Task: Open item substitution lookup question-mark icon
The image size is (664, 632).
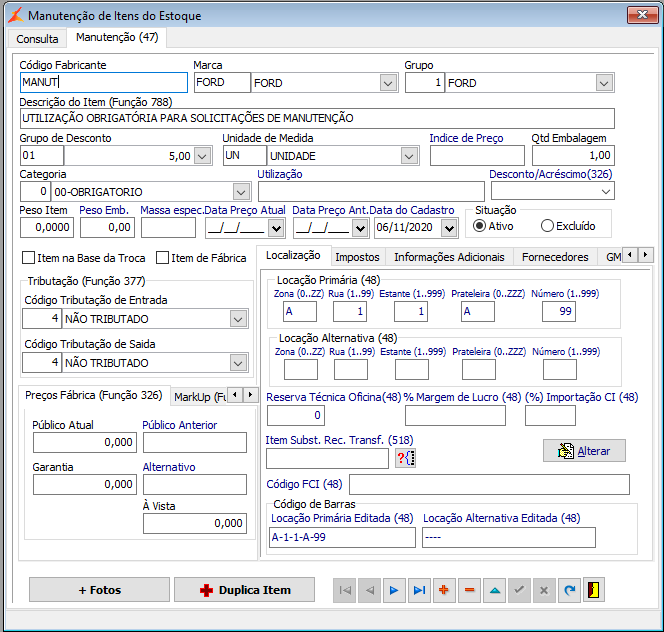Action: click(405, 458)
